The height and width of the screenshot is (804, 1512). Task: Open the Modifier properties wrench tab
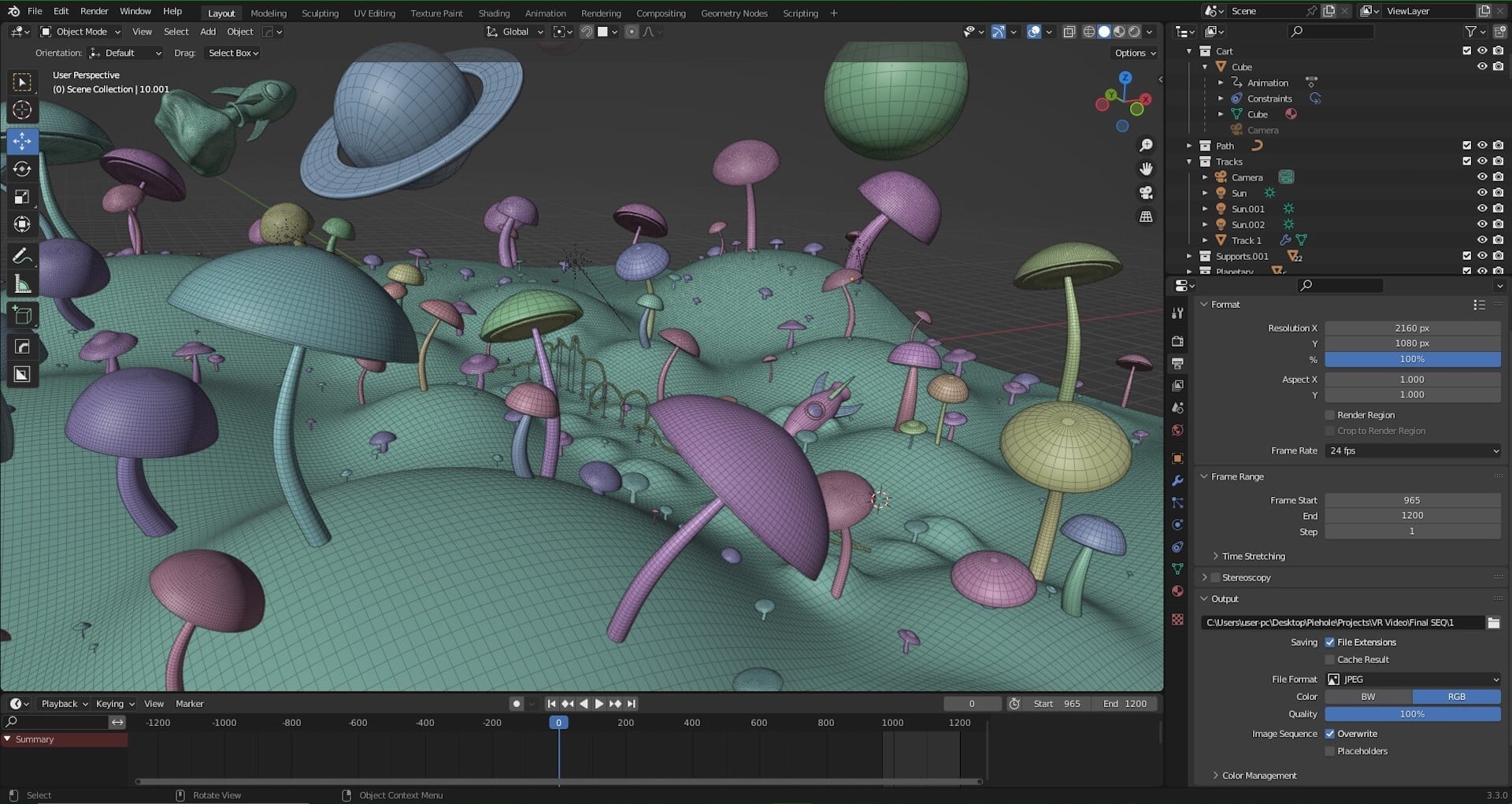point(1177,480)
